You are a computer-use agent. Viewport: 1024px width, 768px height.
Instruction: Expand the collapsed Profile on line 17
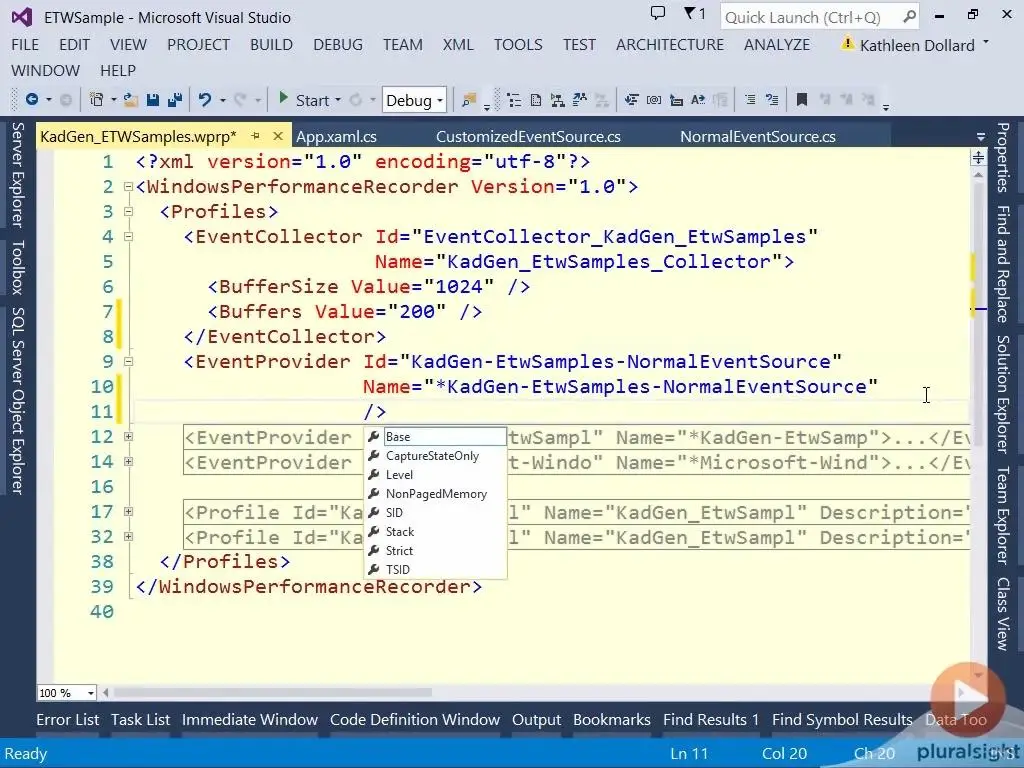click(129, 511)
